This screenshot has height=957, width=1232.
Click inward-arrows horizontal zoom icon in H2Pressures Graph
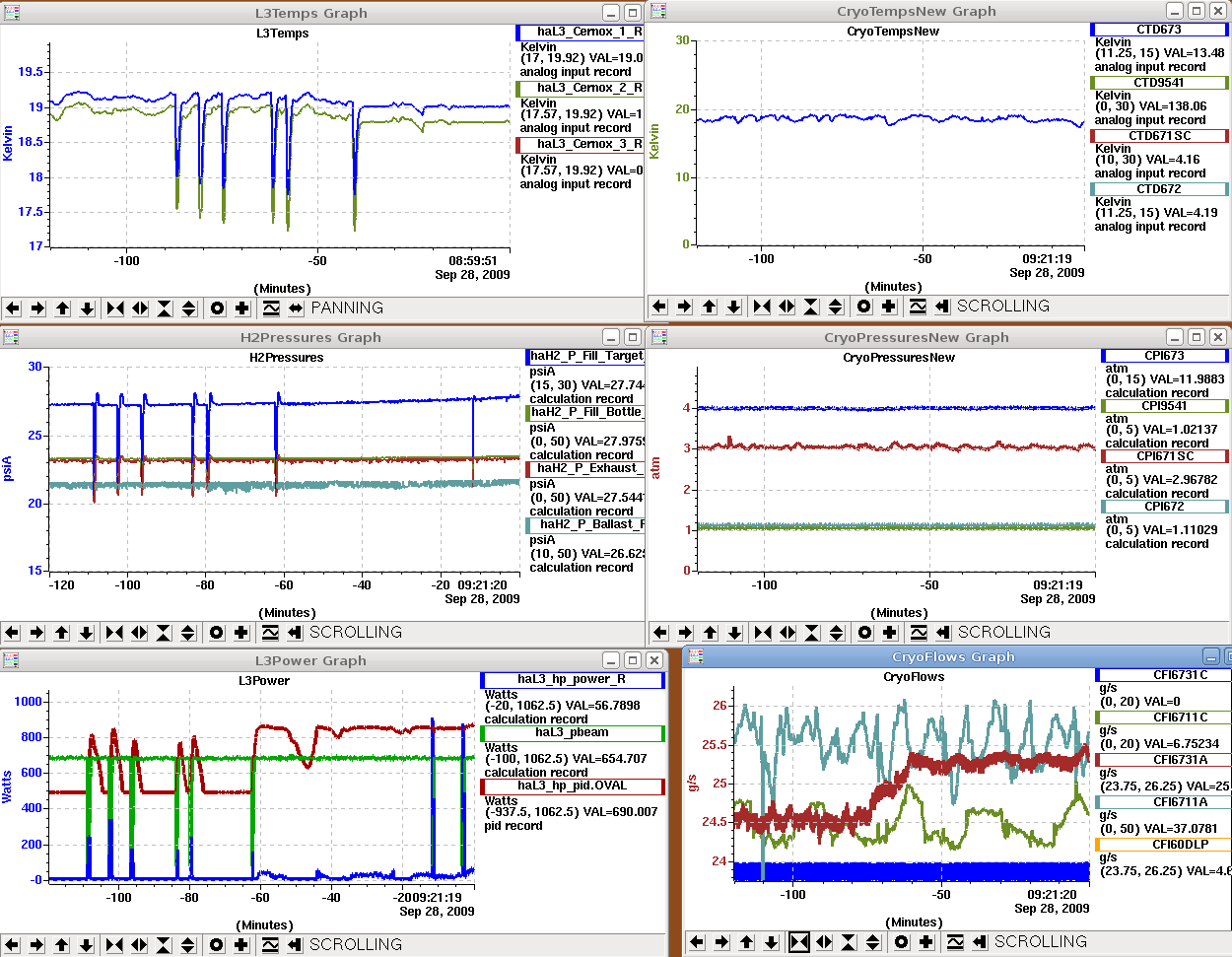click(114, 633)
